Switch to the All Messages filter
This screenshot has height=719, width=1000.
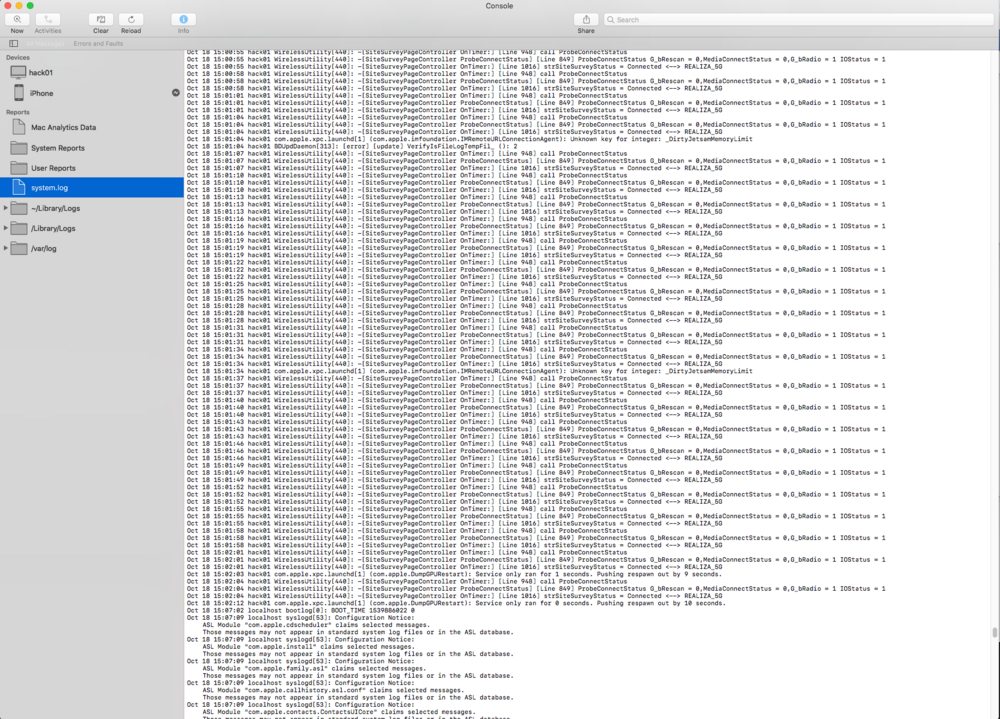coord(46,43)
